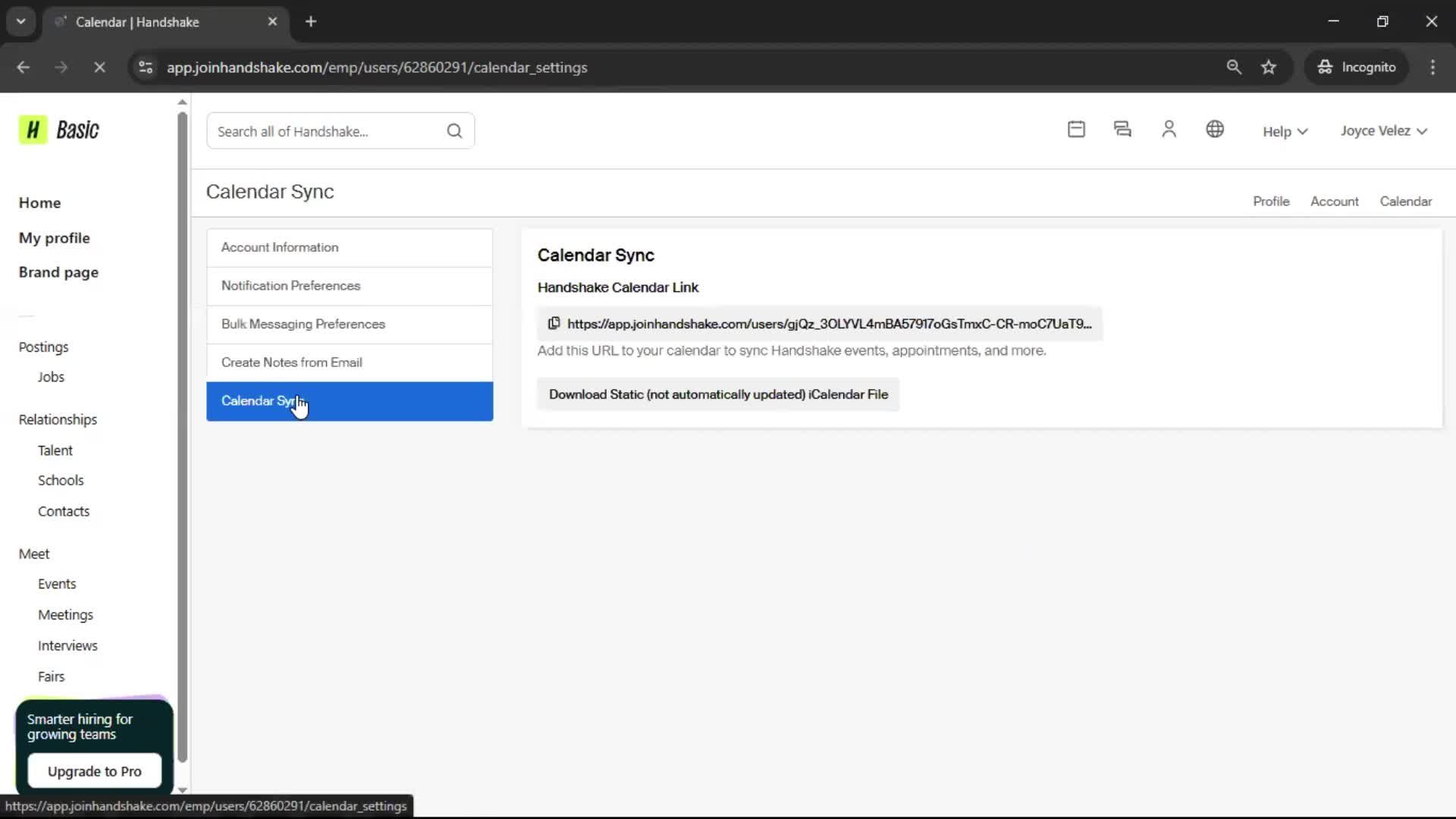Image resolution: width=1456 pixels, height=819 pixels.
Task: Click the Search all of Handshake field
Action: coord(340,131)
